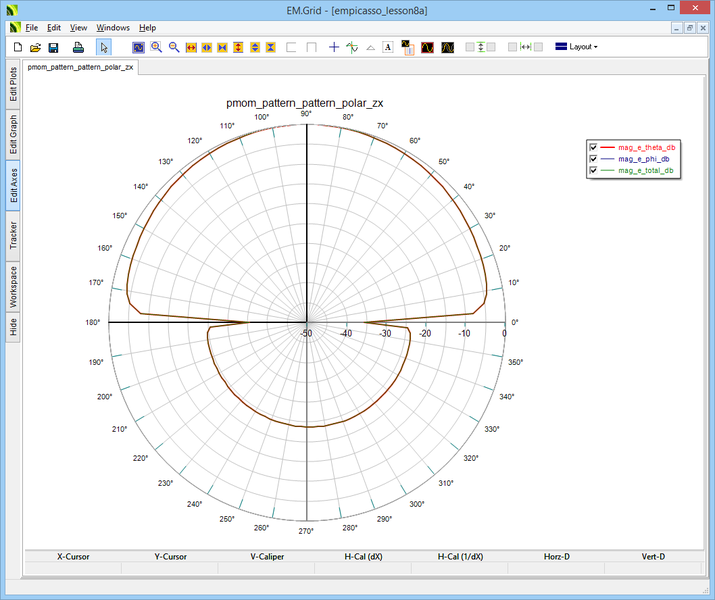Click the text annotation 'A' icon

coord(387,47)
